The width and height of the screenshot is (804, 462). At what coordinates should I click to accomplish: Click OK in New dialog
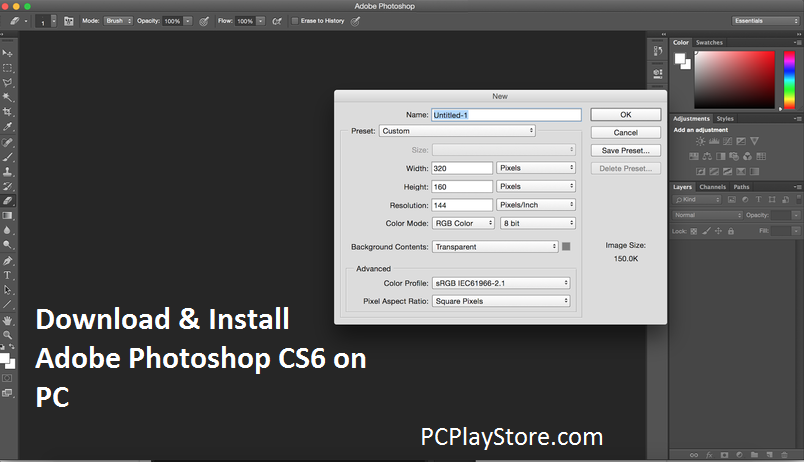[x=626, y=114]
